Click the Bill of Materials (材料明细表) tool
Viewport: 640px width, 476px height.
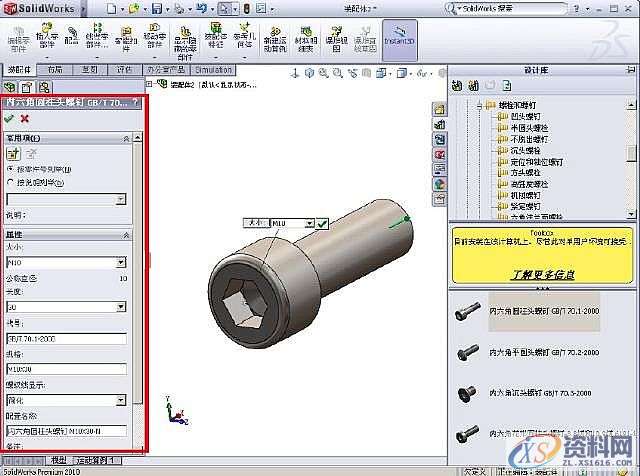(306, 39)
